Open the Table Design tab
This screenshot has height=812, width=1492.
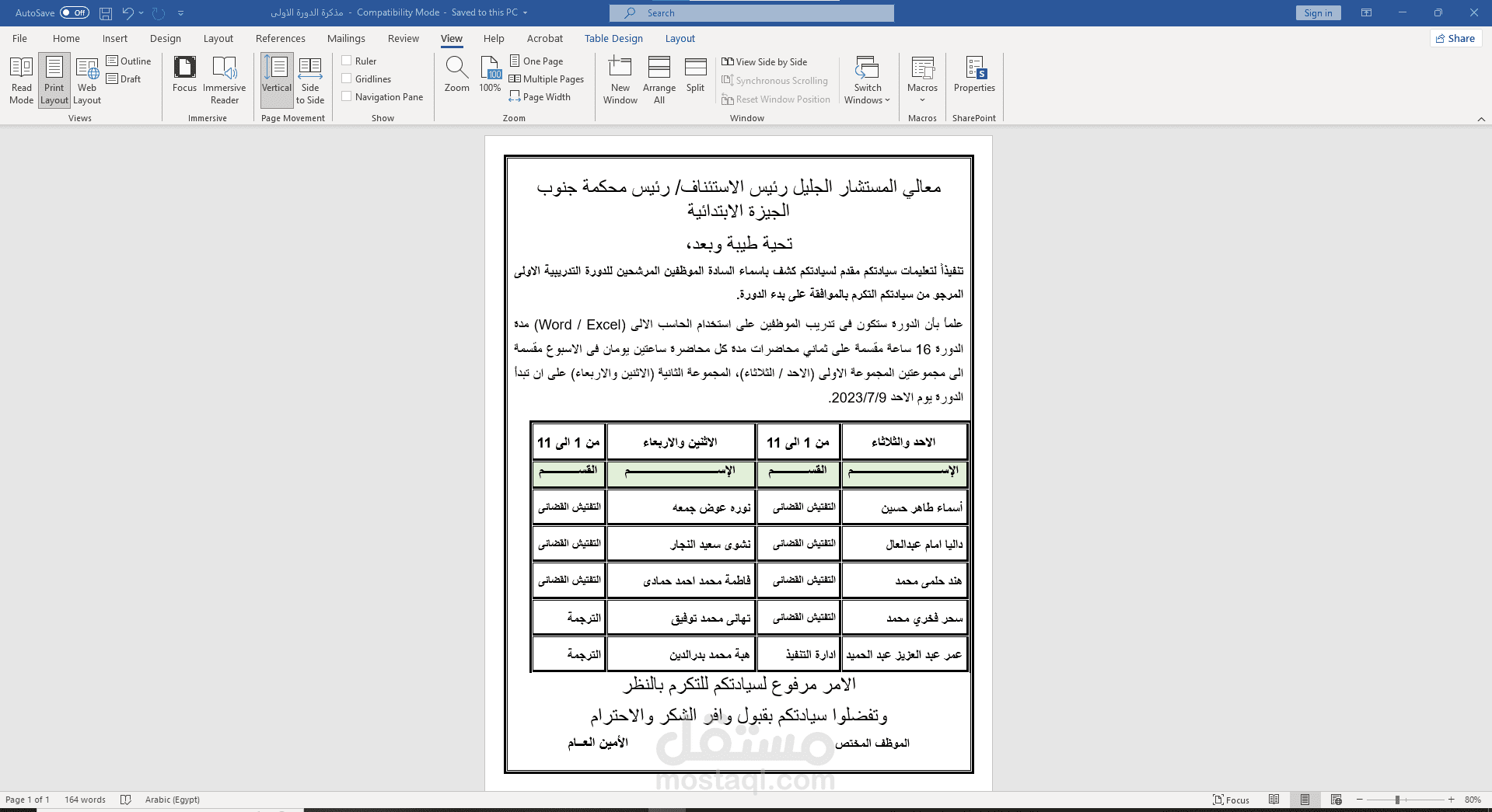tap(613, 38)
